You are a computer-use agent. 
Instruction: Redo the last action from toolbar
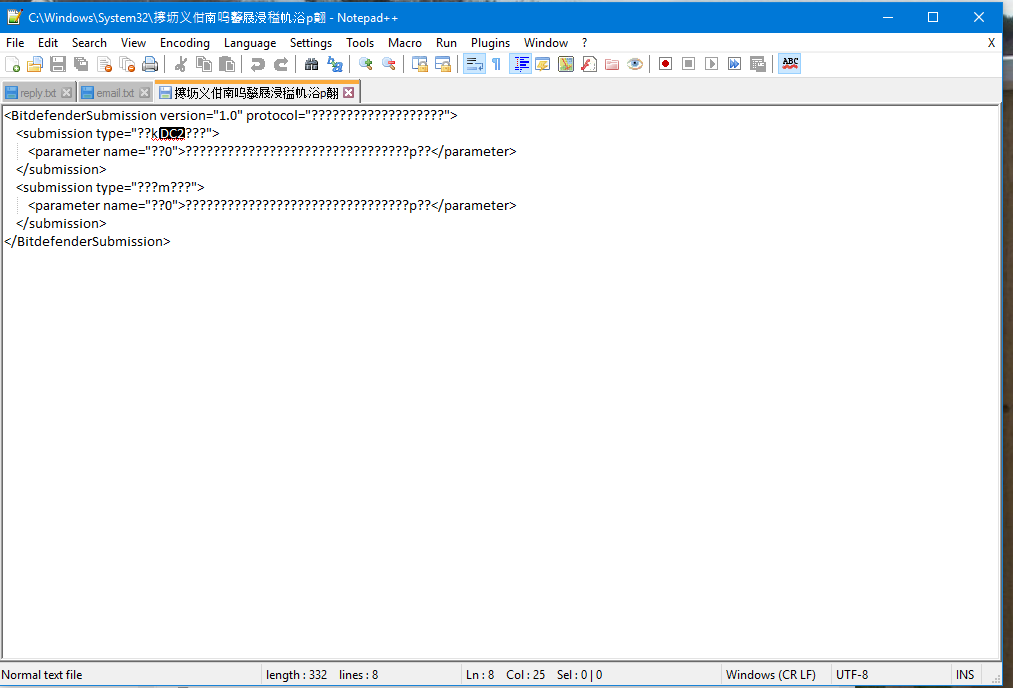[x=281, y=64]
